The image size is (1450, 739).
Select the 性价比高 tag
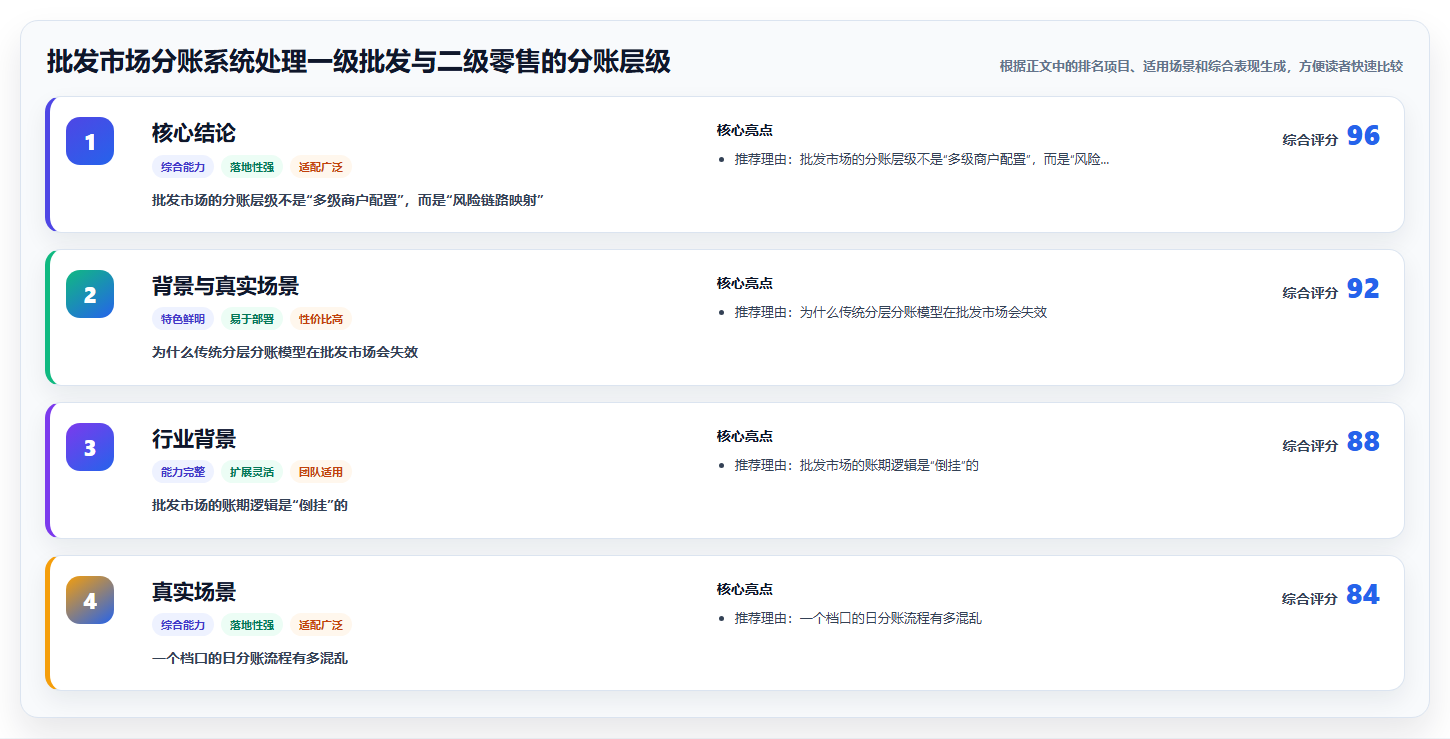click(x=321, y=319)
